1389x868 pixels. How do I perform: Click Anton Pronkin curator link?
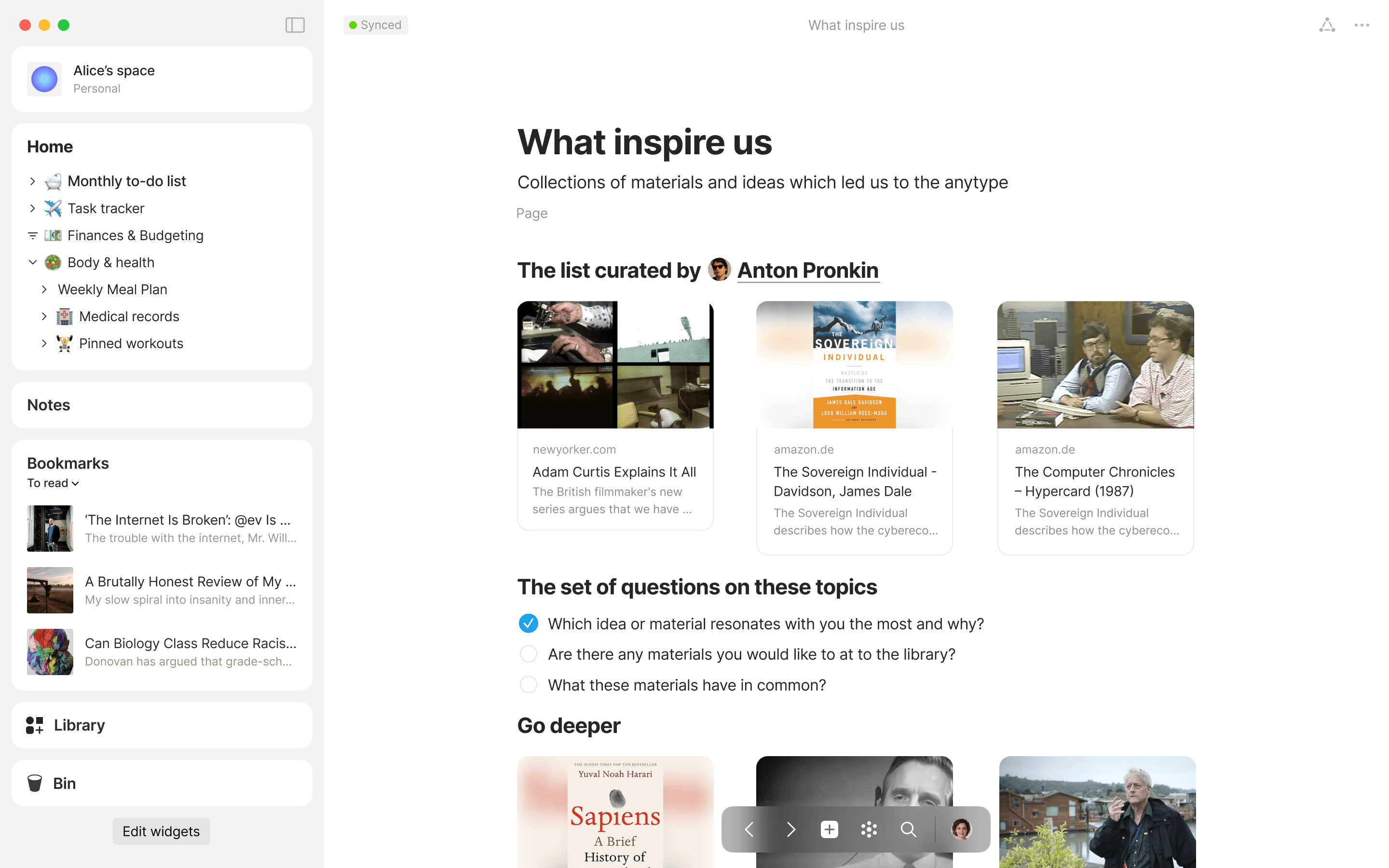[x=808, y=269]
